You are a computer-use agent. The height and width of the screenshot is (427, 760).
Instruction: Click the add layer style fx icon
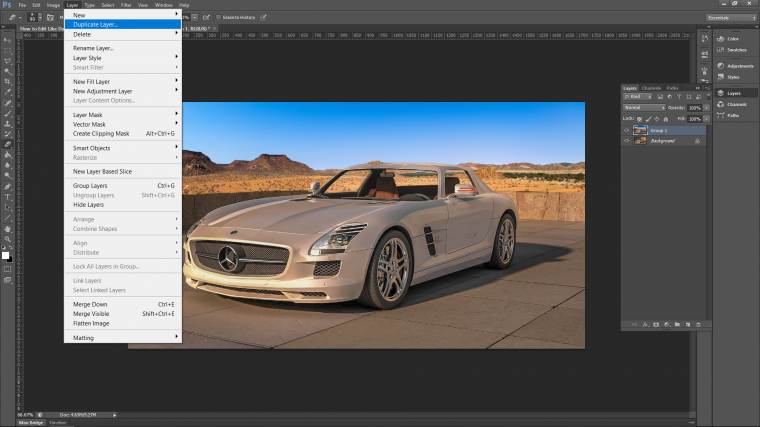point(646,325)
